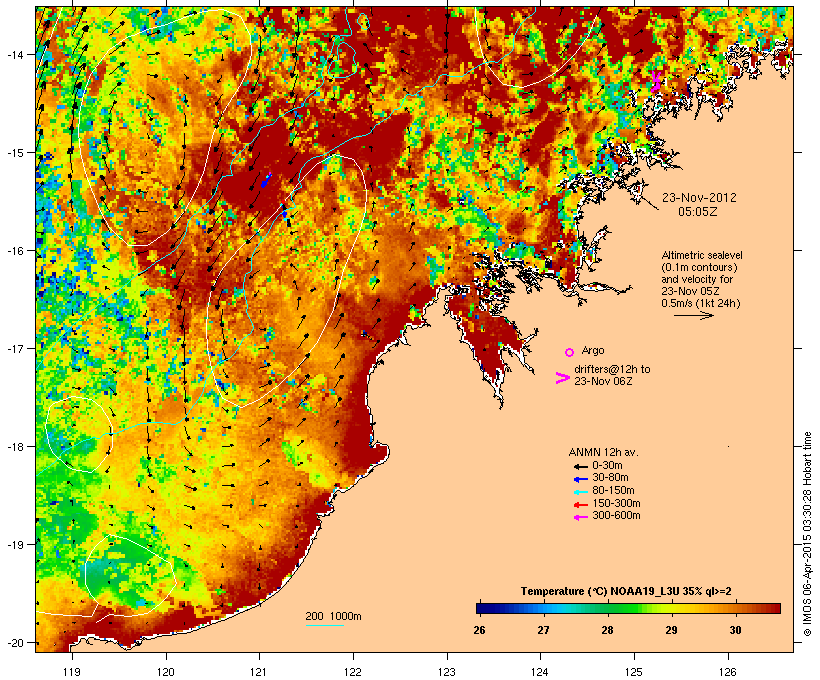Click the -15 latitude axis label
The width and height of the screenshot is (820, 680).
14,153
